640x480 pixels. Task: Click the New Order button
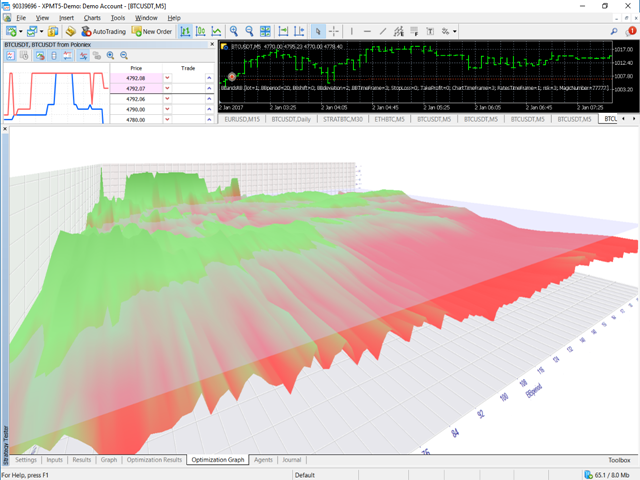[x=152, y=31]
